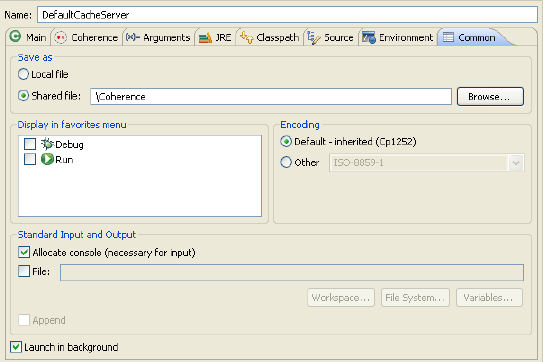Click the Classpath tab icon

click(247, 37)
